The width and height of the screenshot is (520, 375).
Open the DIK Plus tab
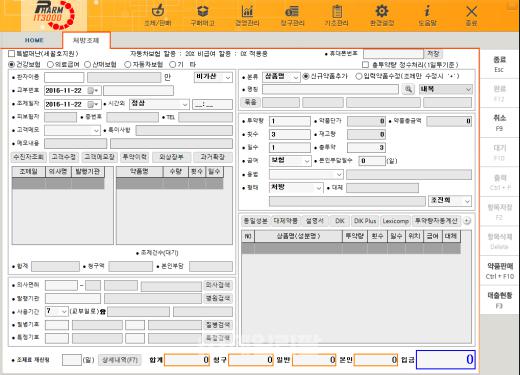click(x=365, y=221)
